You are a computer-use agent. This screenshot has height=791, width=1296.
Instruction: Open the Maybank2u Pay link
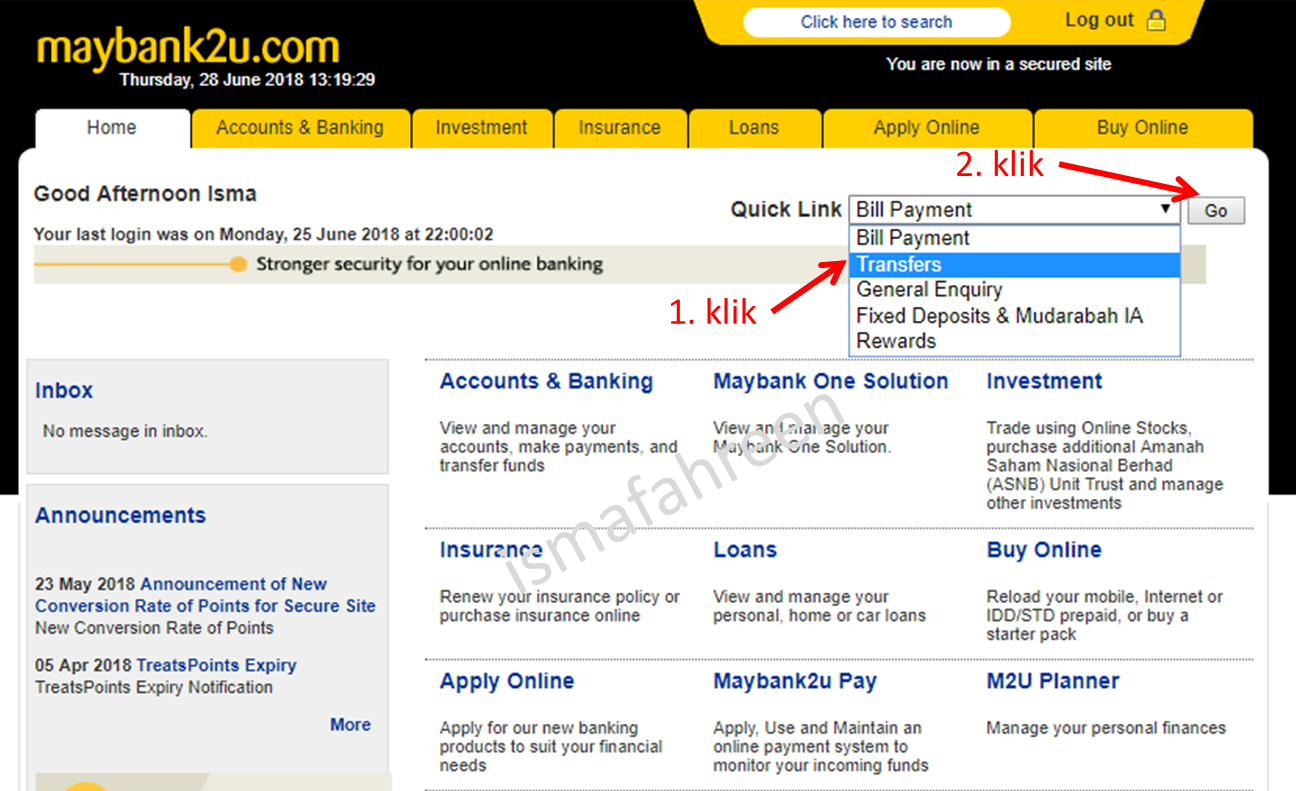click(795, 682)
